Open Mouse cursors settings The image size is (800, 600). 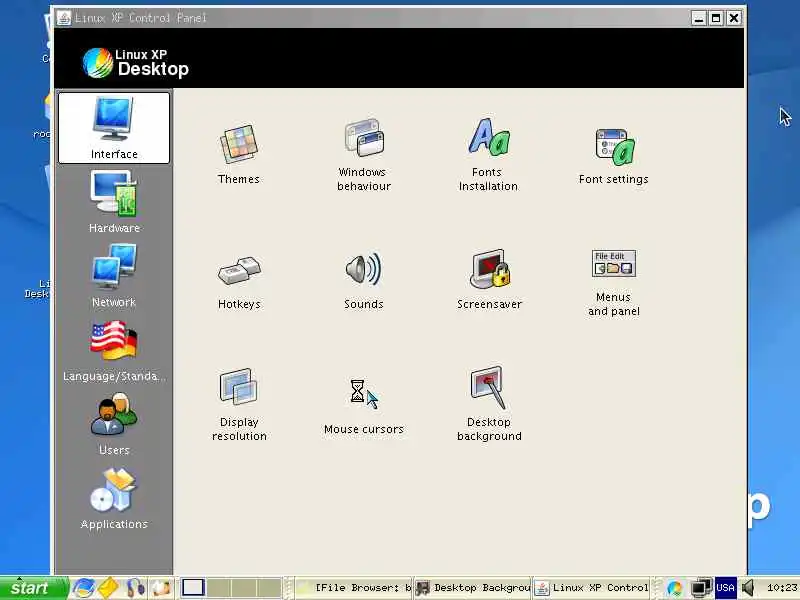363,406
